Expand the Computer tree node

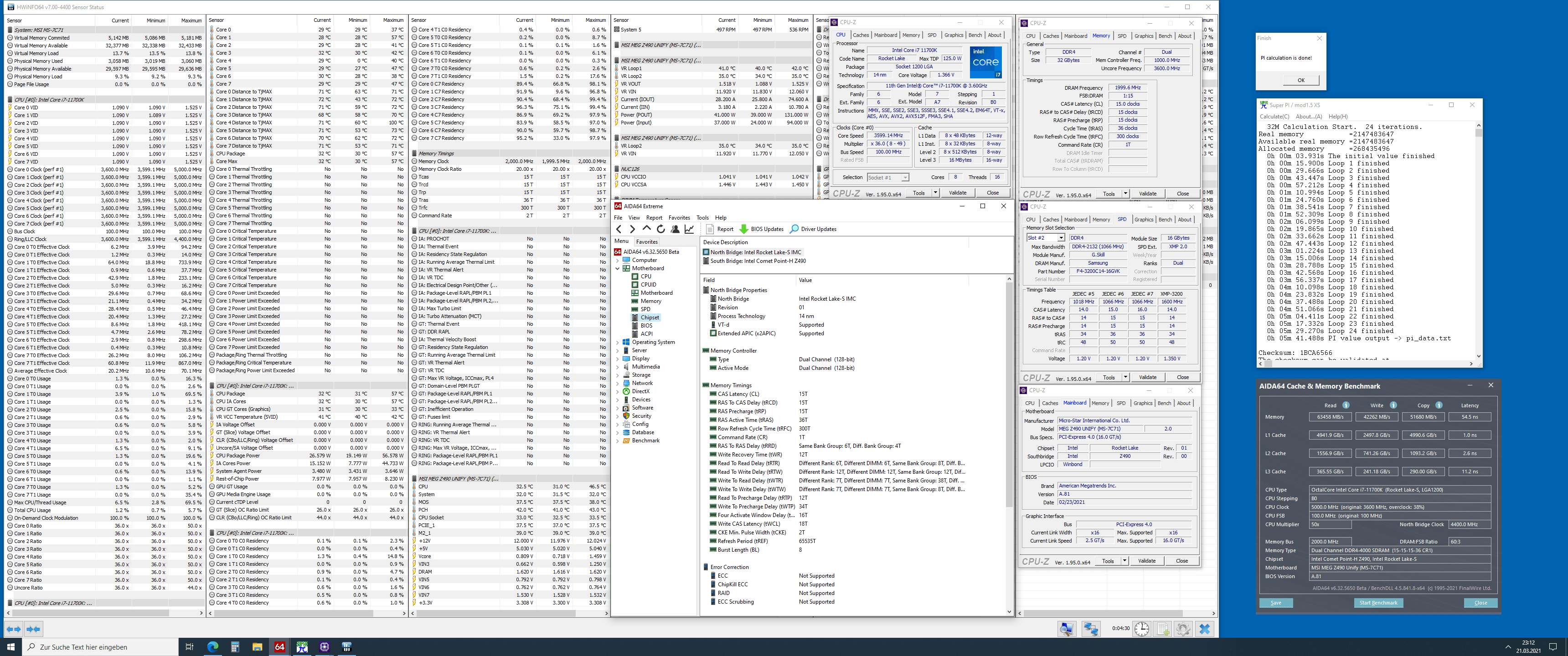coord(618,261)
